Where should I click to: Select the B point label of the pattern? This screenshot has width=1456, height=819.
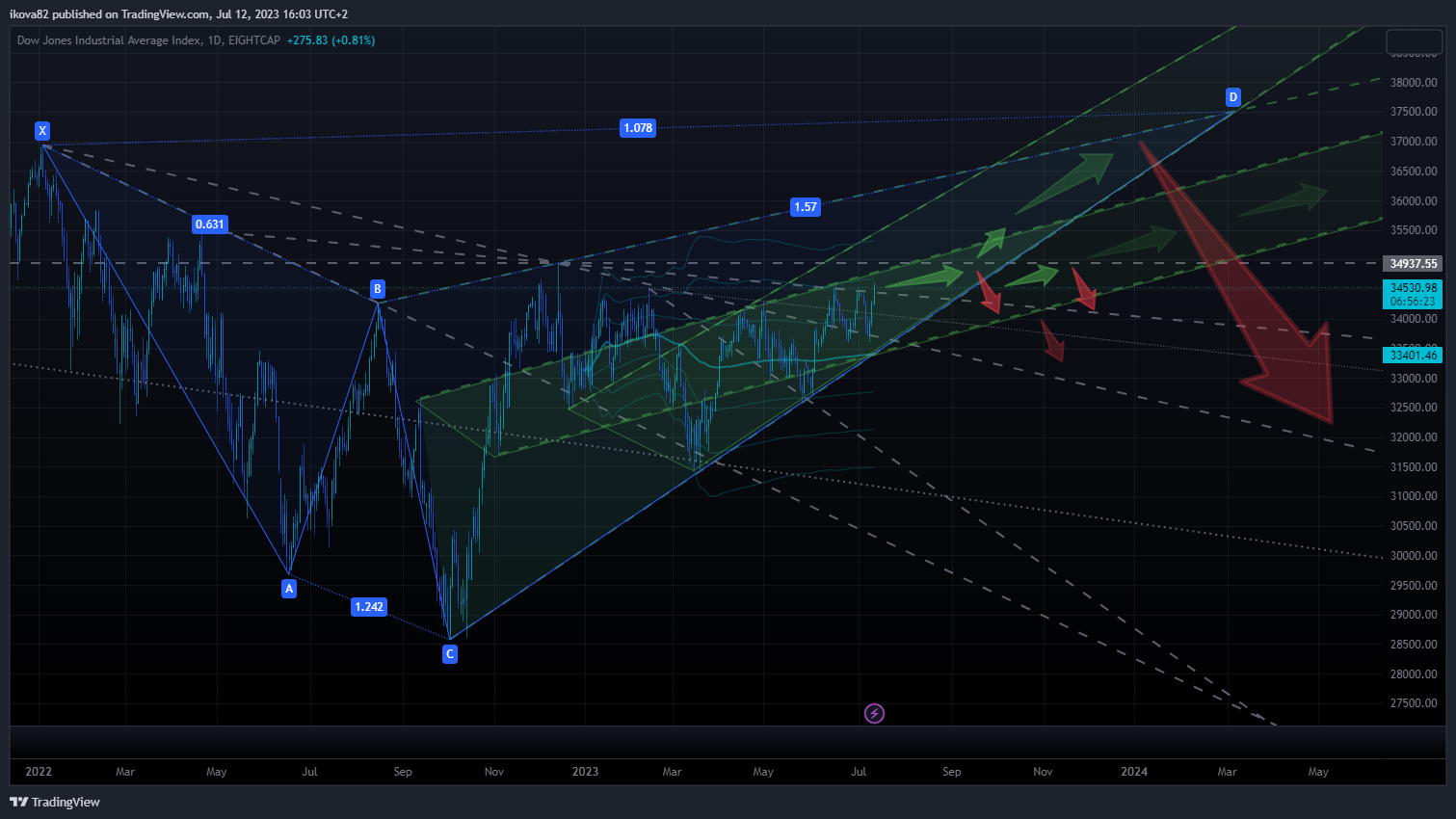pyautogui.click(x=378, y=289)
